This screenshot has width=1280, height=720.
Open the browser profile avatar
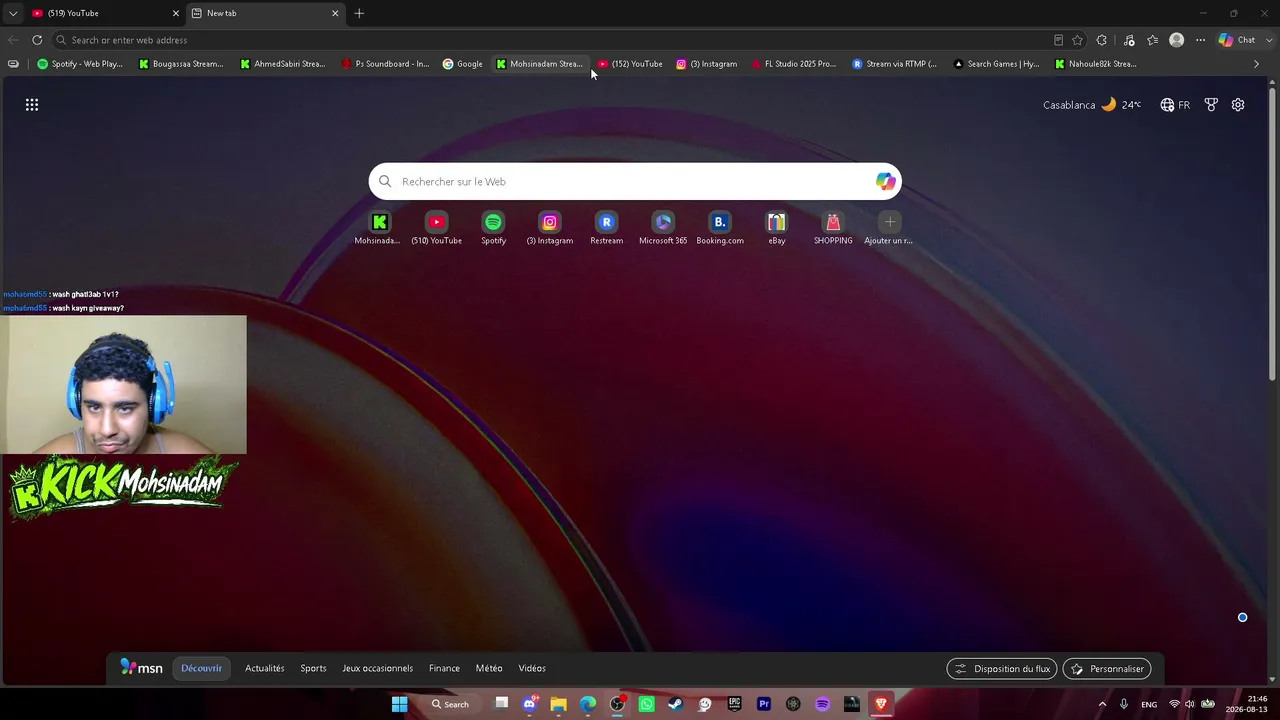pos(1177,40)
